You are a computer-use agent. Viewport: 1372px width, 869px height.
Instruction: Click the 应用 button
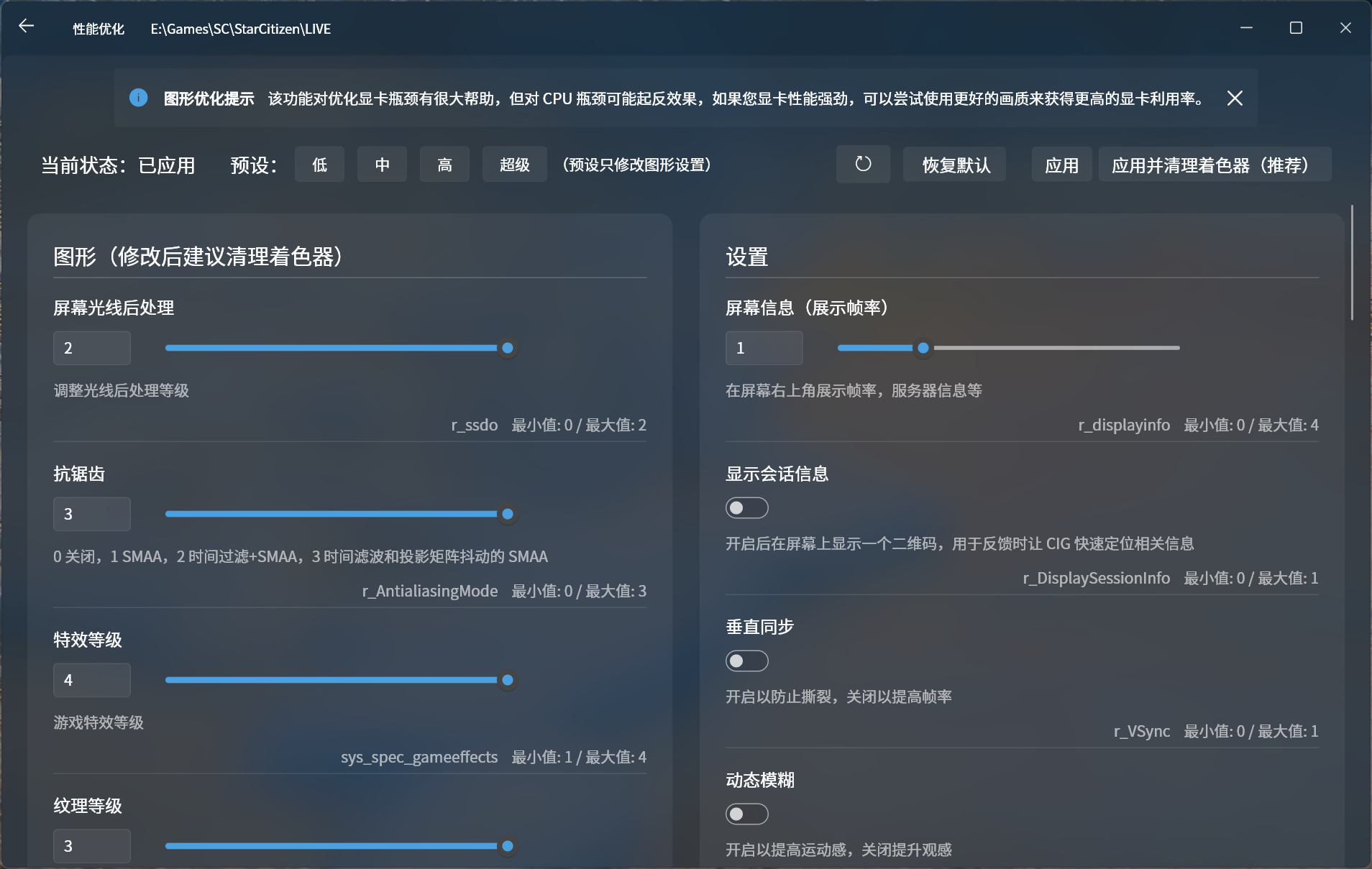[x=1061, y=165]
